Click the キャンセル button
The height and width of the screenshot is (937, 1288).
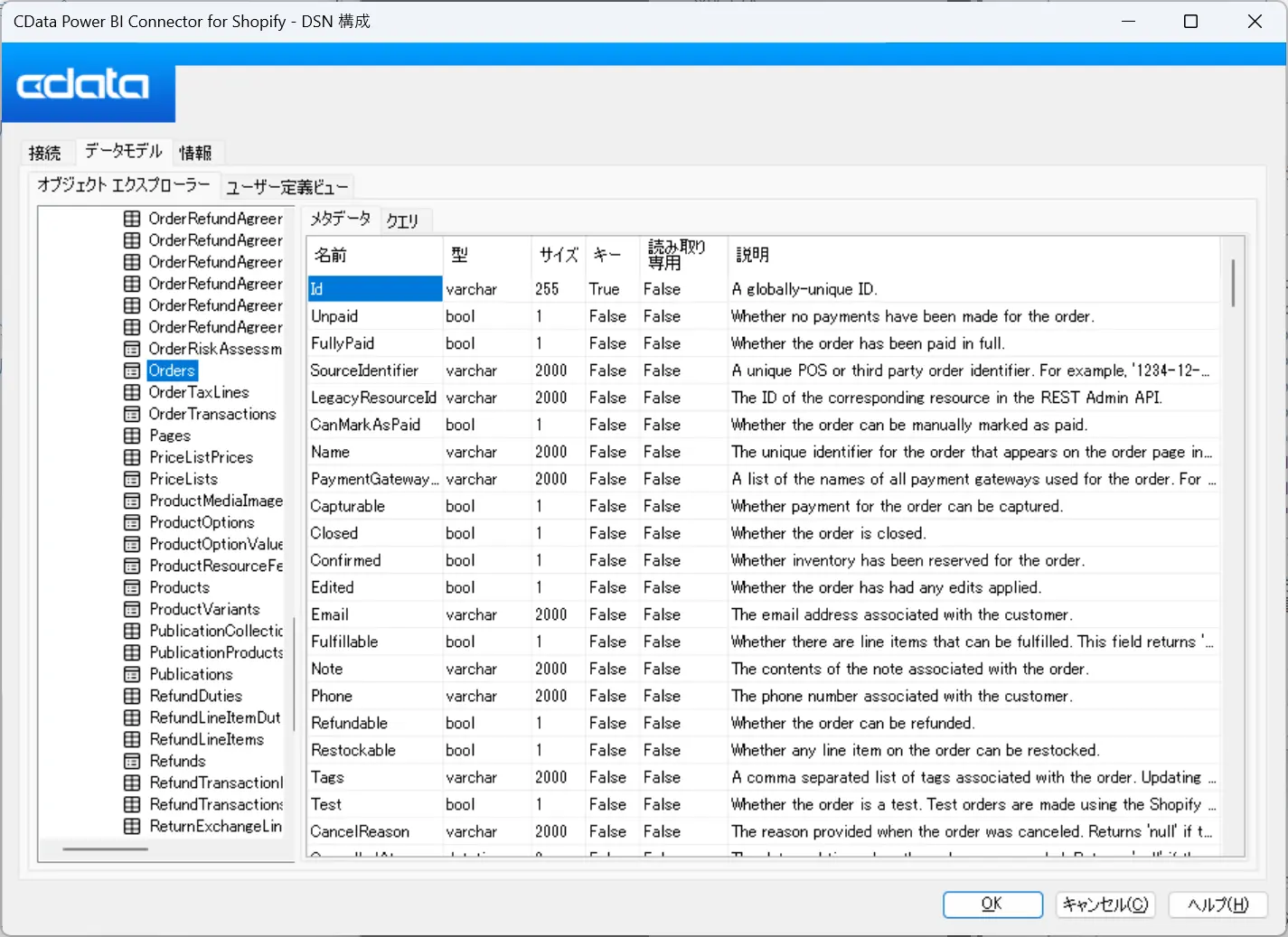[x=1105, y=904]
